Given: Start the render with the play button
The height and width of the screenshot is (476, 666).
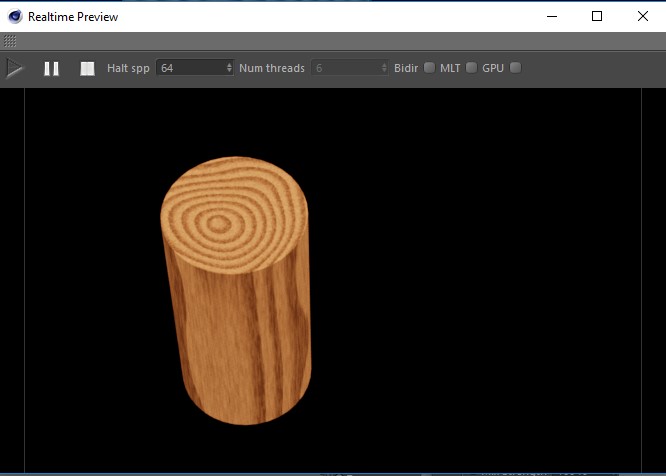Looking at the screenshot, I should click(x=15, y=68).
